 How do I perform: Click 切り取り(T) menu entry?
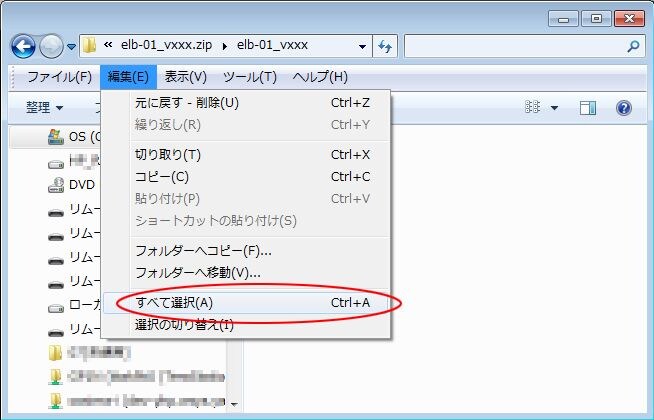(x=167, y=155)
